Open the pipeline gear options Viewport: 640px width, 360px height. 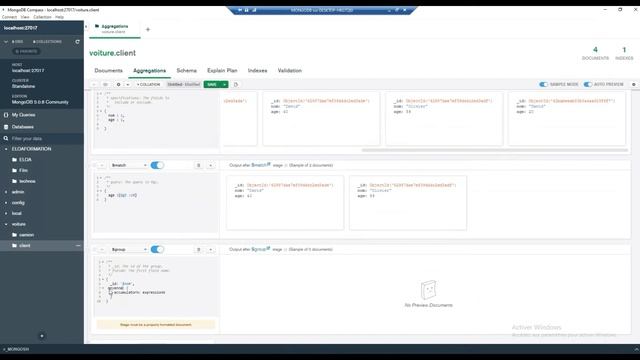(118, 84)
